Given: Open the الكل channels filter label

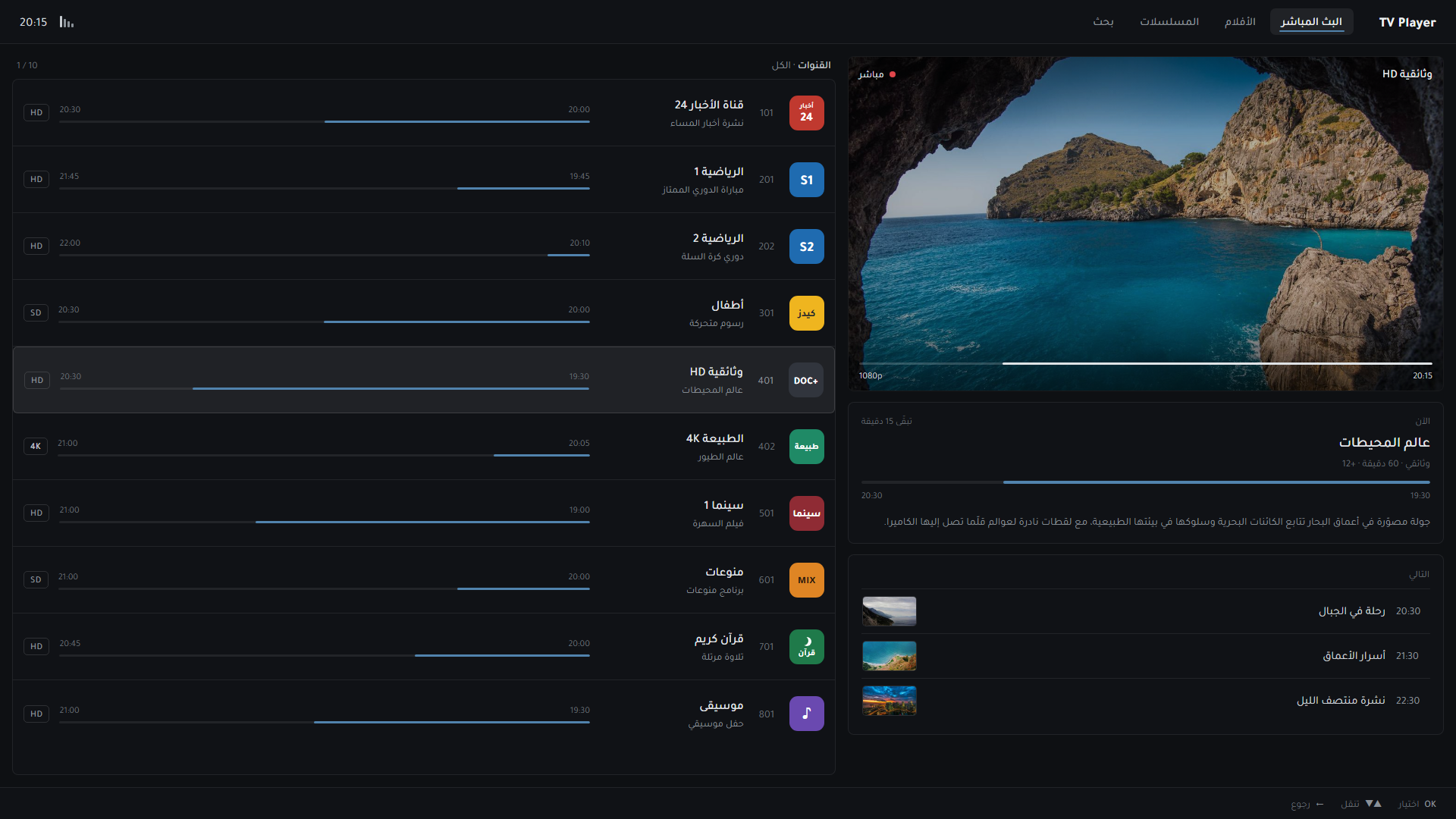Looking at the screenshot, I should click(x=781, y=65).
